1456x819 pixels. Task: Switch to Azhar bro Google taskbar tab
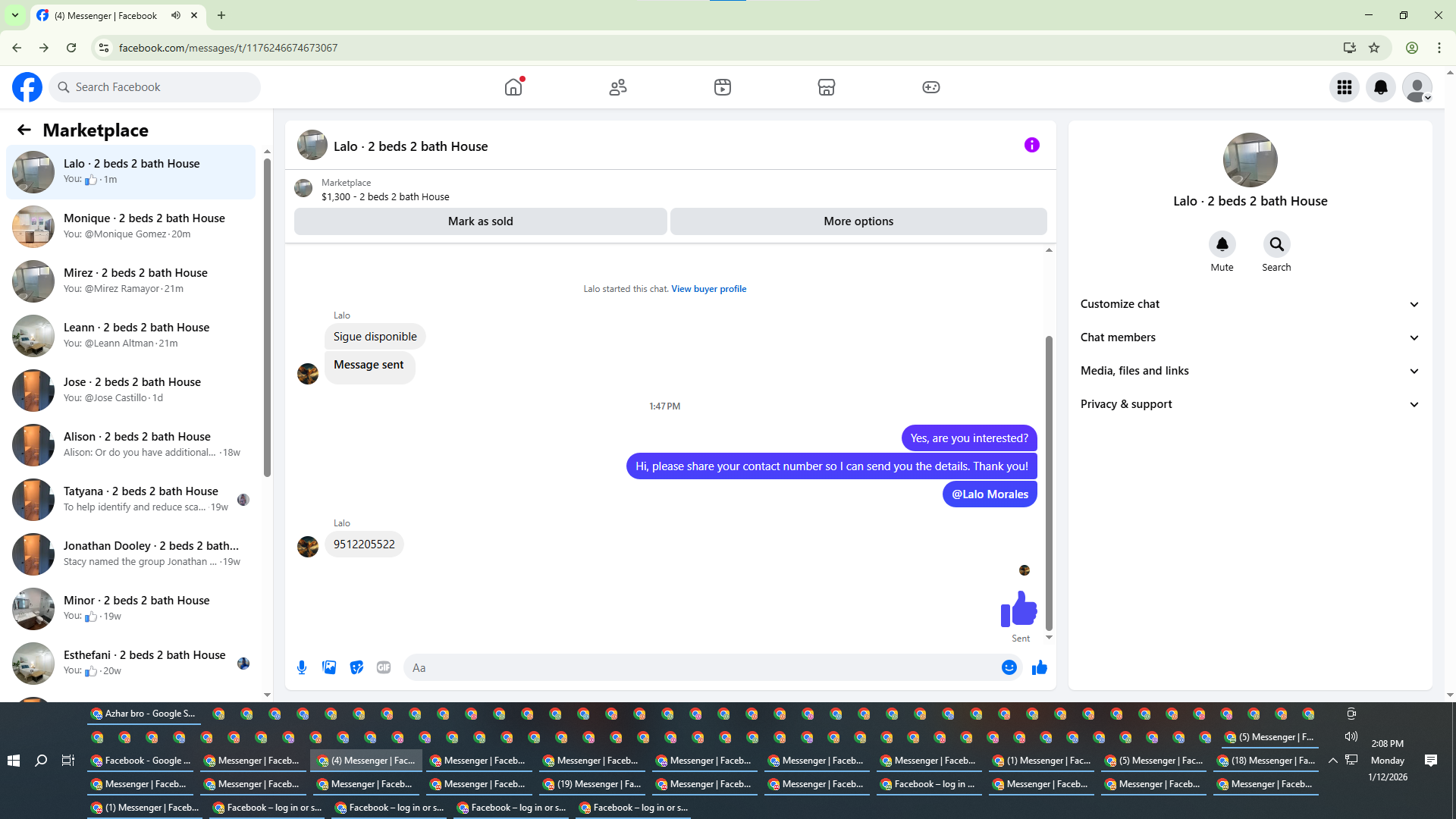pos(143,714)
